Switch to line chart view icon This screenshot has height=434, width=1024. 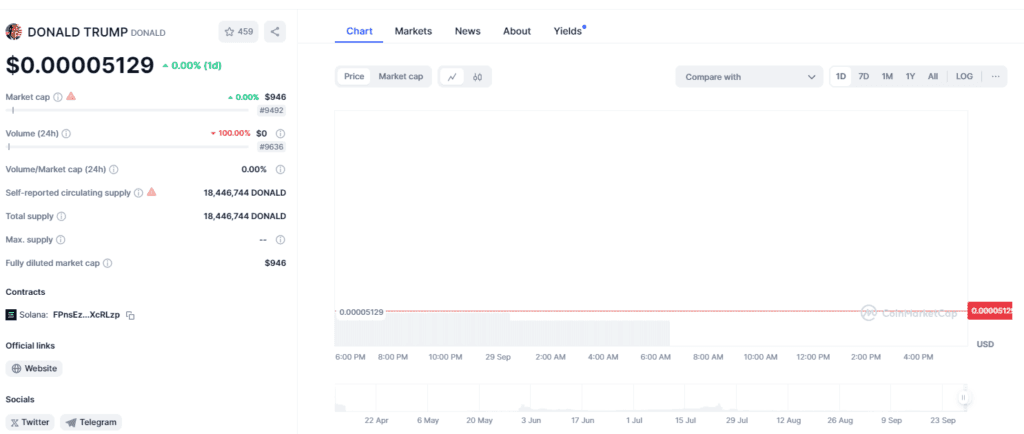[x=452, y=77]
